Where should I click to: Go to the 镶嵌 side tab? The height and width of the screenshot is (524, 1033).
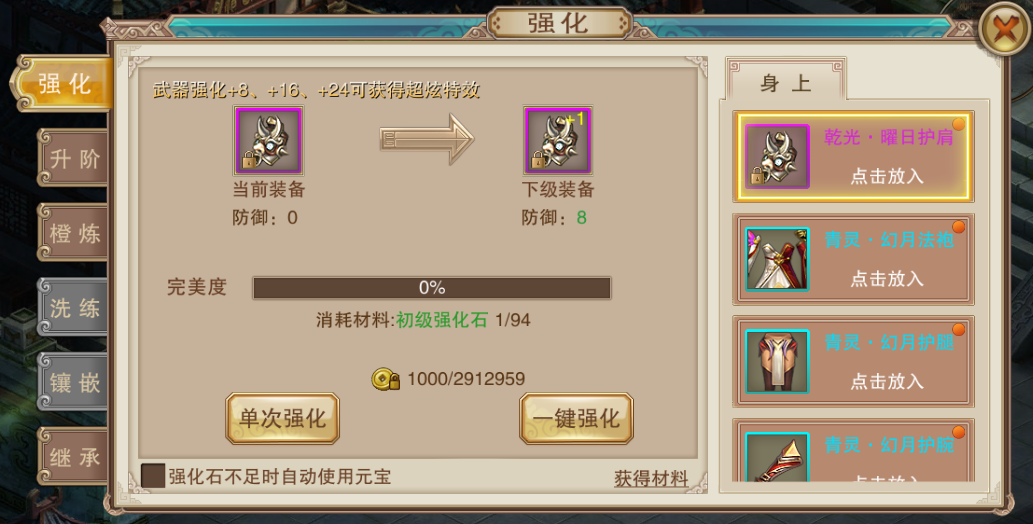[x=74, y=382]
